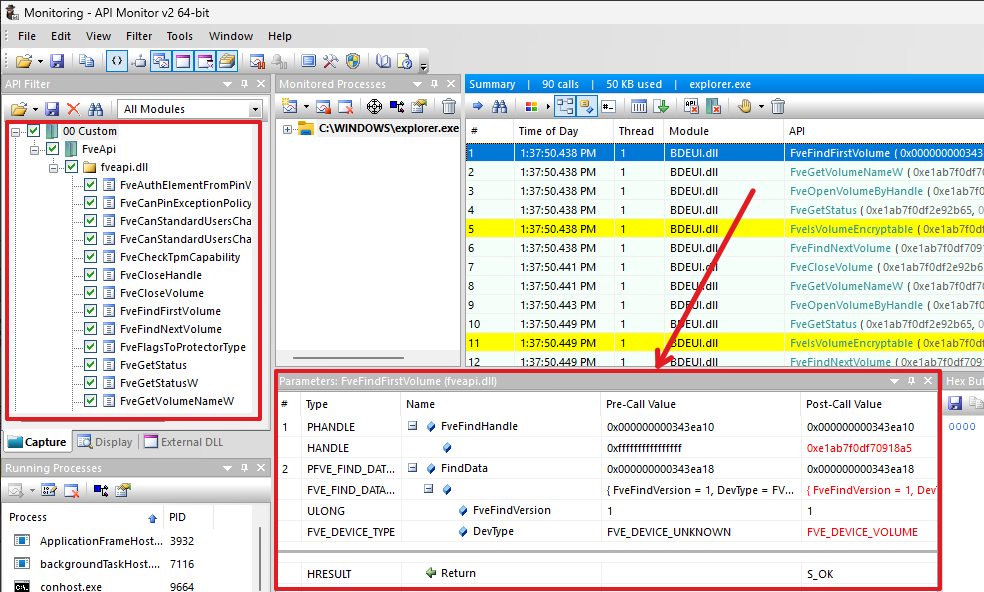Expand the C:\WINDOWS\explorer.exe process node

289,128
